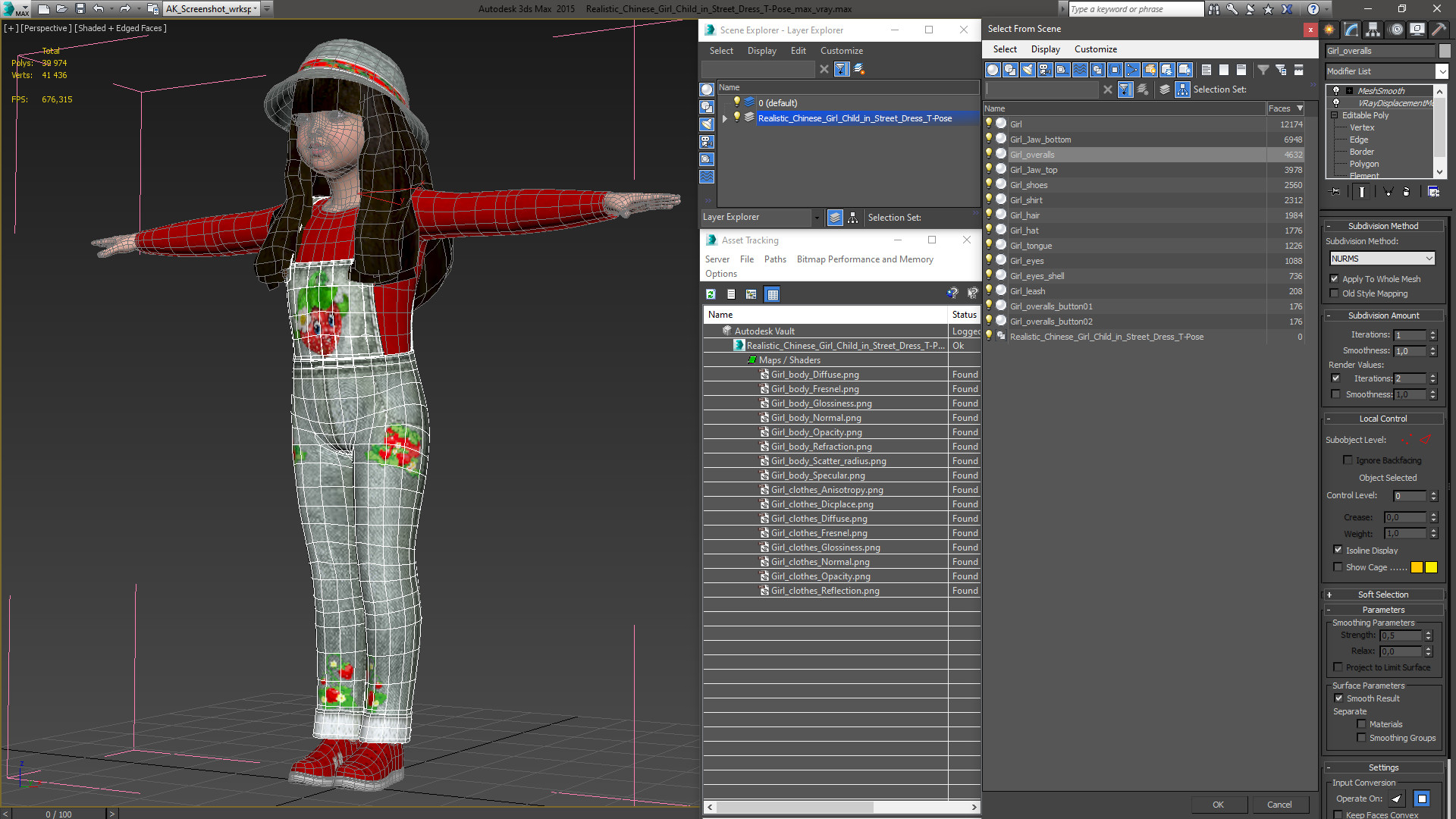Viewport: 1456px width, 819px height.
Task: Switch to the Display tab in Scene Explorer
Action: point(761,50)
